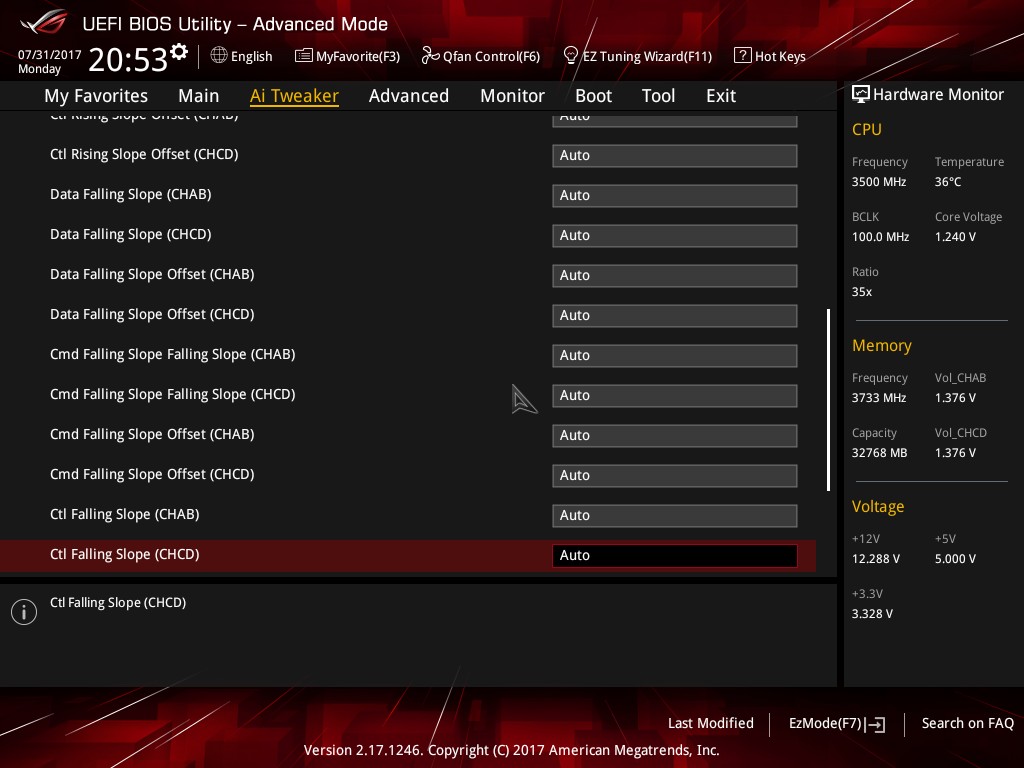Click the MyFavorite list icon
The image size is (1024, 768).
304,56
